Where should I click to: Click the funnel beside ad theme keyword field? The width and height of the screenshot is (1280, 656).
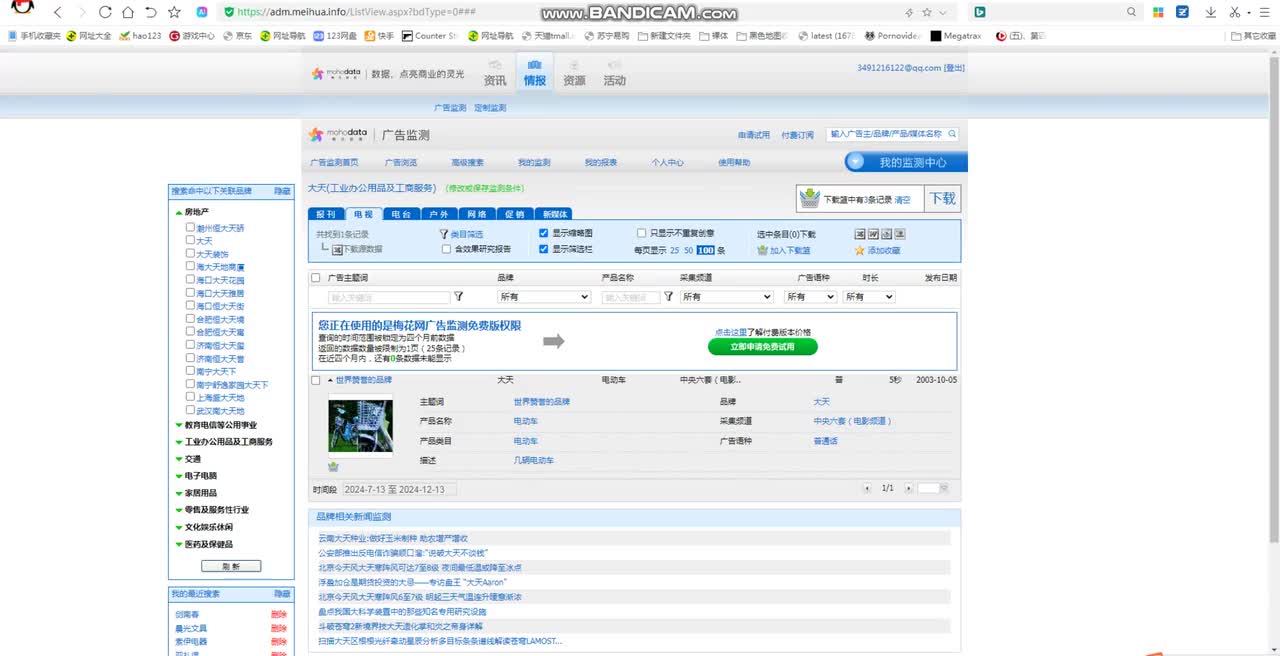click(x=459, y=297)
